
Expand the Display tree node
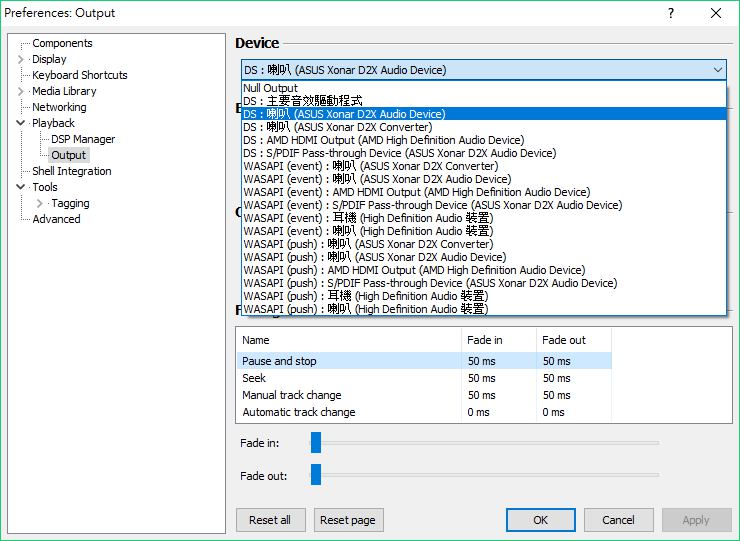(x=20, y=59)
